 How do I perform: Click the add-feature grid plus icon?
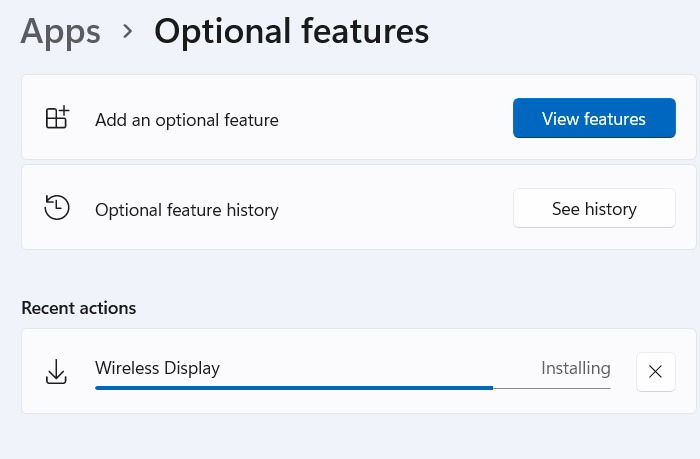tap(57, 118)
